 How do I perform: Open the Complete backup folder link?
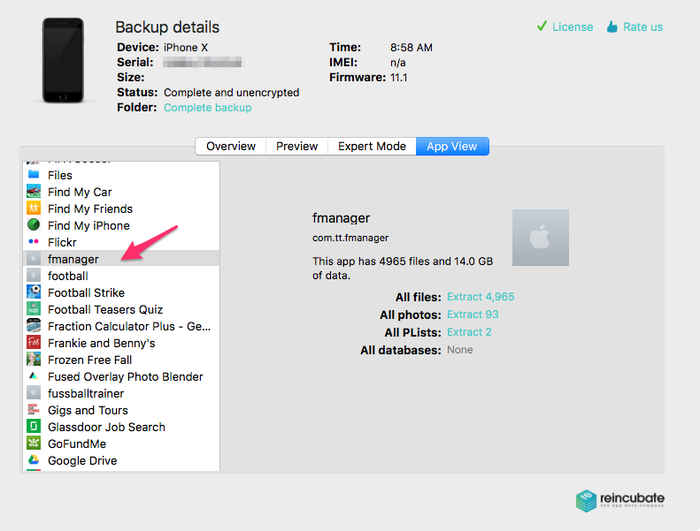click(208, 108)
